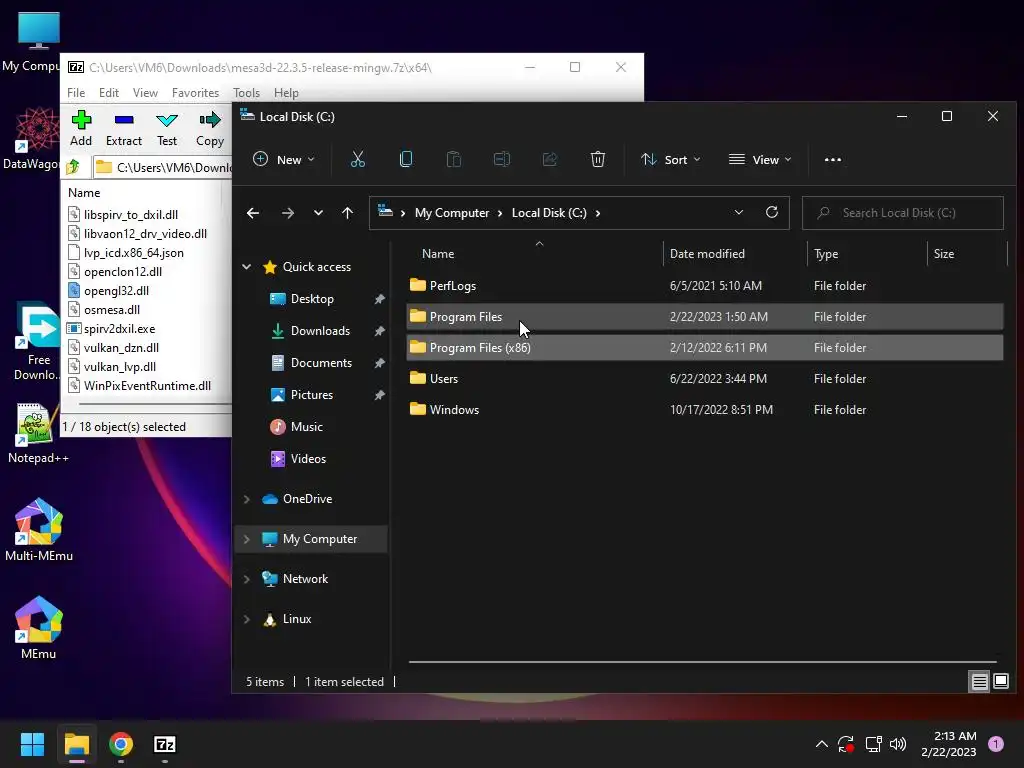Screen dimensions: 1024x768
Task: Open 7-Zip Edit menu
Action: coord(109,93)
